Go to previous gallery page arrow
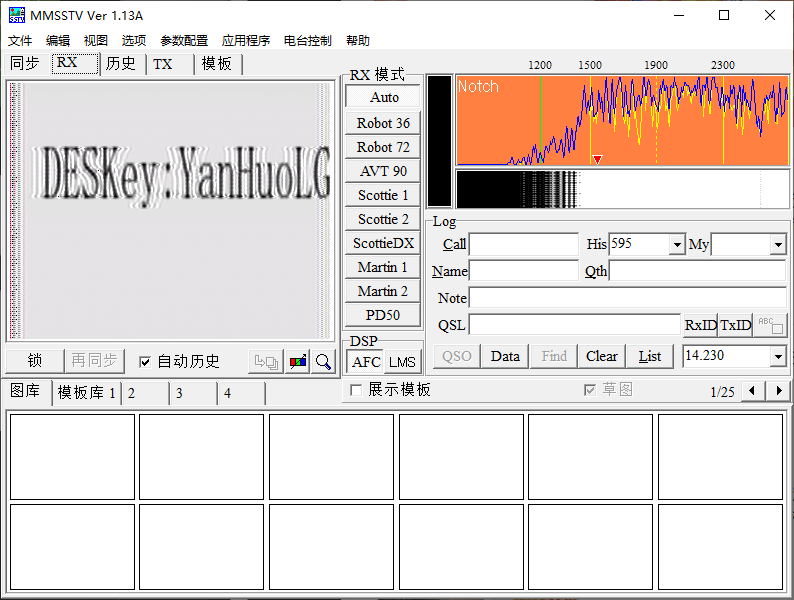Viewport: 794px width, 600px height. [752, 390]
